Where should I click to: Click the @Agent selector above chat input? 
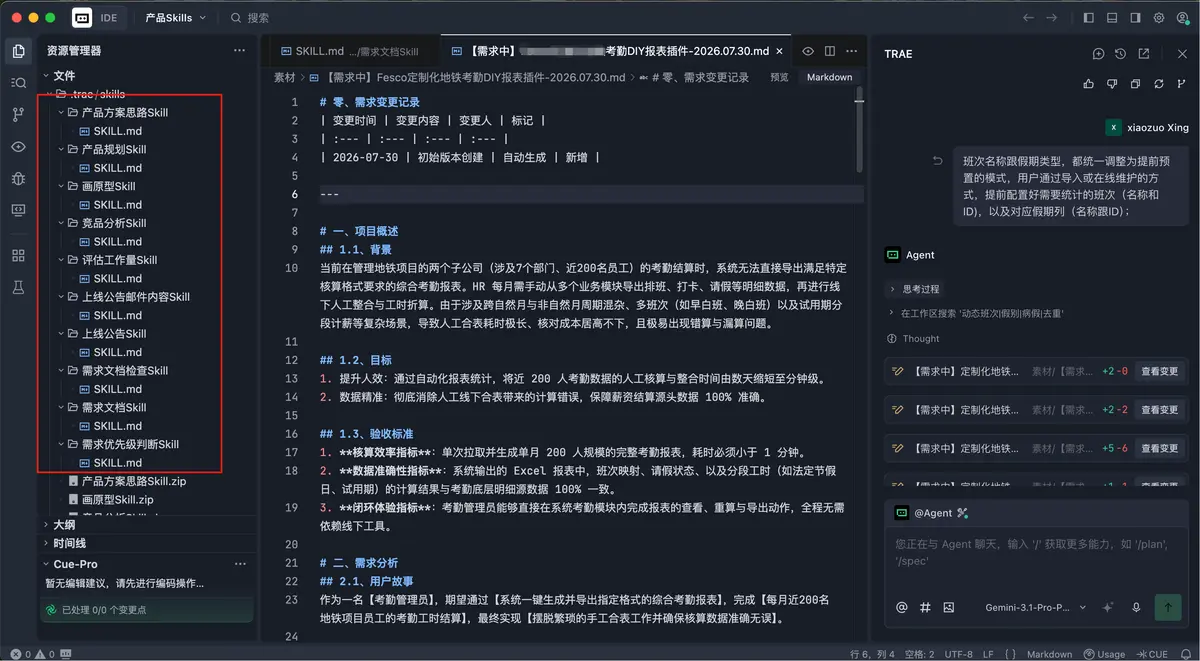pyautogui.click(x=932, y=513)
